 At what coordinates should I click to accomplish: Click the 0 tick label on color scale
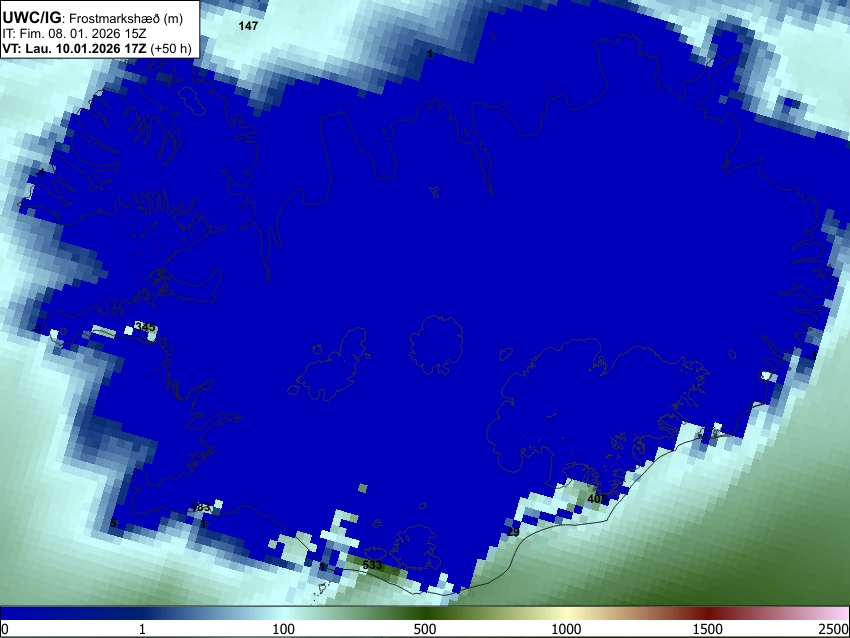coord(5,629)
